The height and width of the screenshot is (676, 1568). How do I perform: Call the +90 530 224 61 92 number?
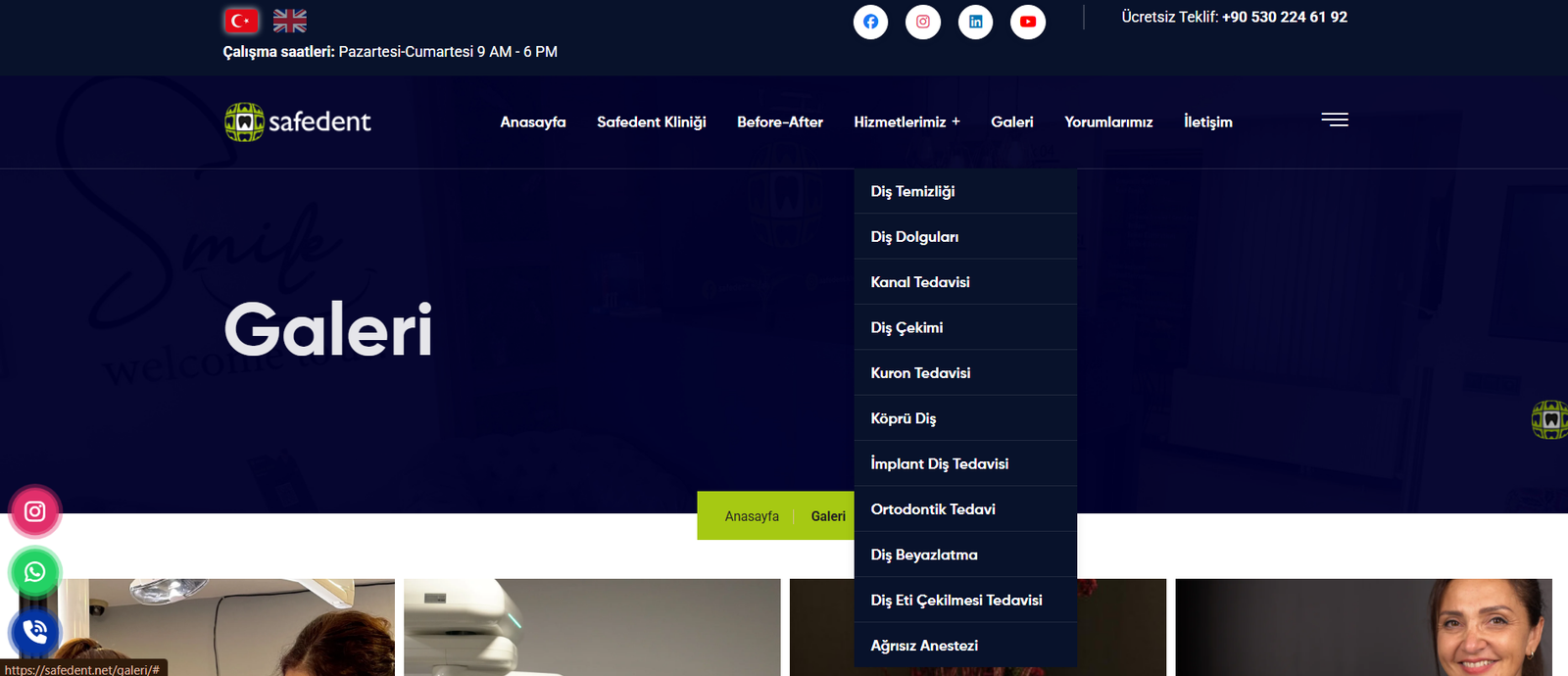coord(1284,18)
